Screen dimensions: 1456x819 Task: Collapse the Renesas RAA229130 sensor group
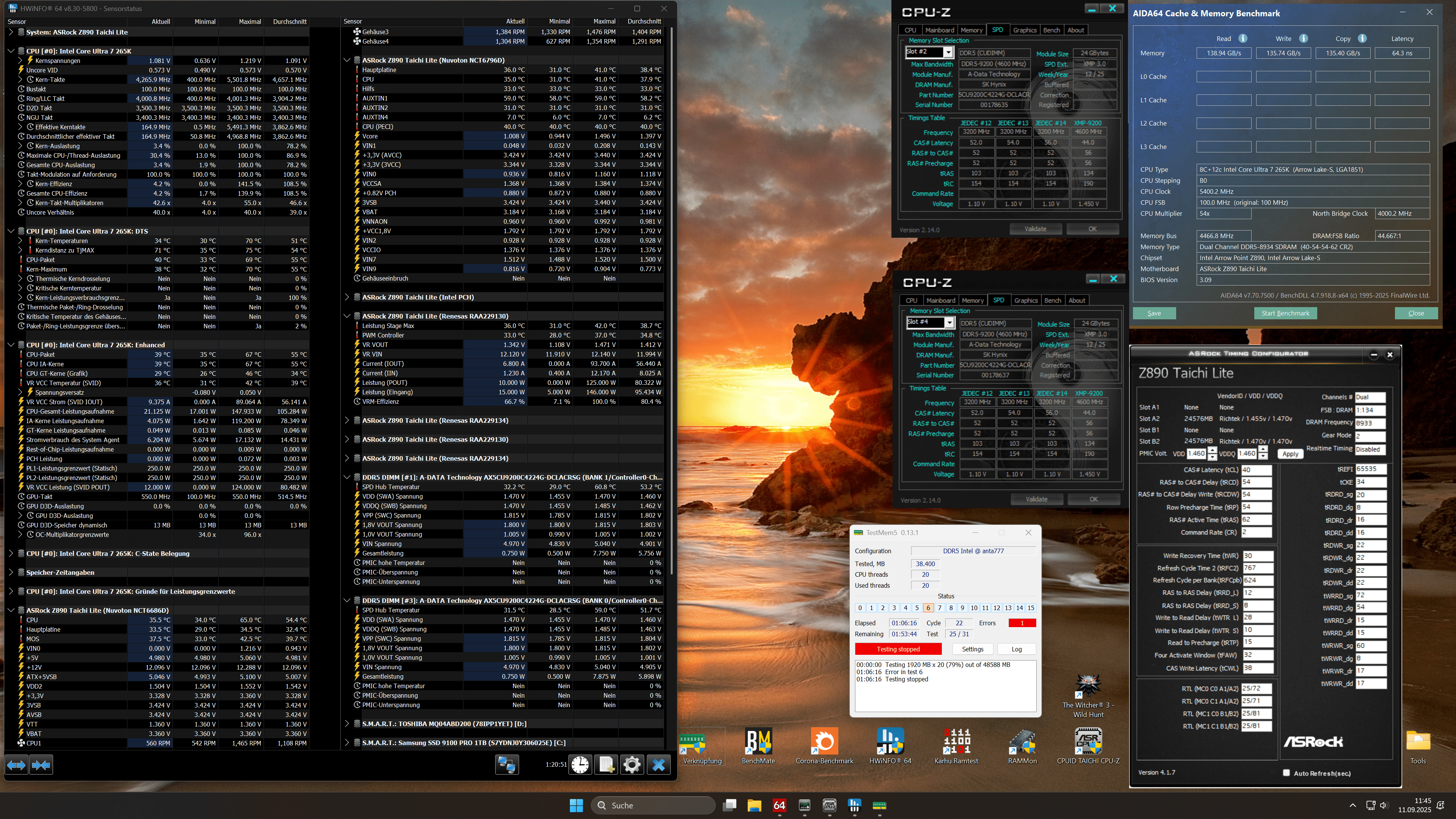point(347,316)
